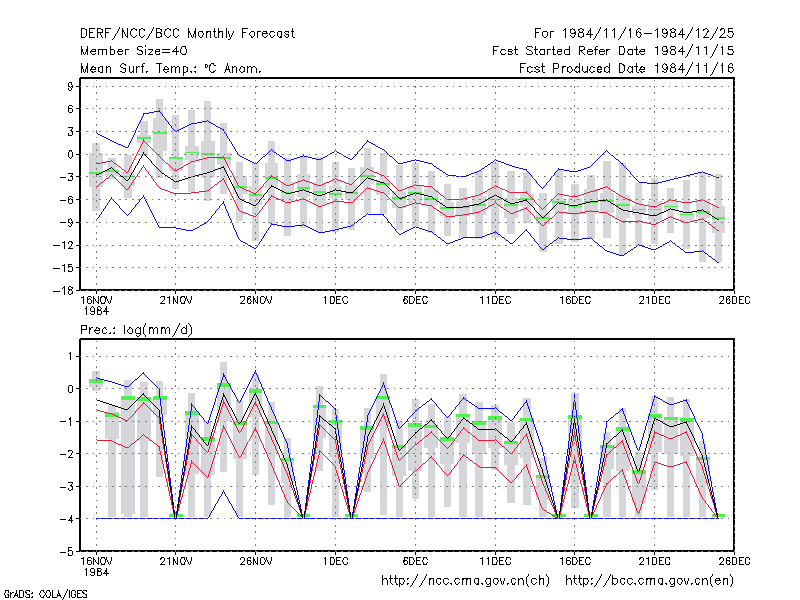Click the Mean Surf. Temp. anomaly label
800x600 pixels.
pos(171,68)
